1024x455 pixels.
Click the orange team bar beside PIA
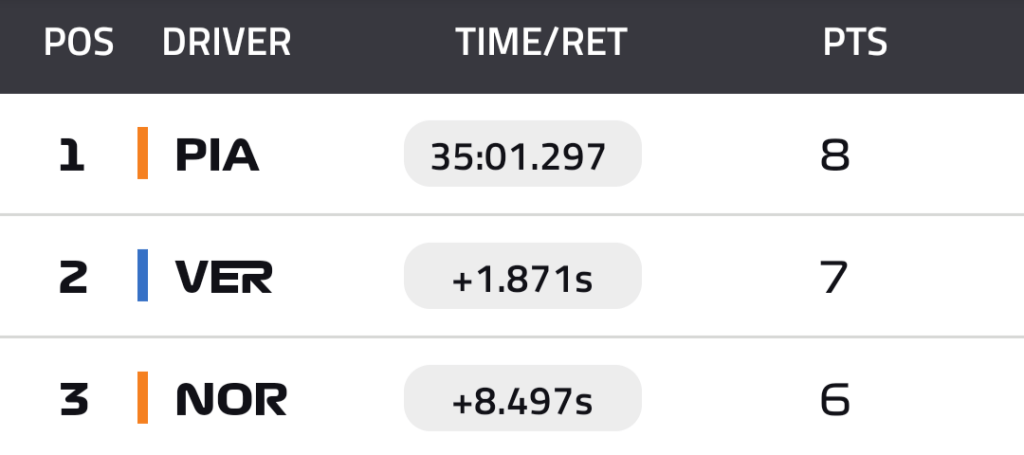(x=143, y=154)
